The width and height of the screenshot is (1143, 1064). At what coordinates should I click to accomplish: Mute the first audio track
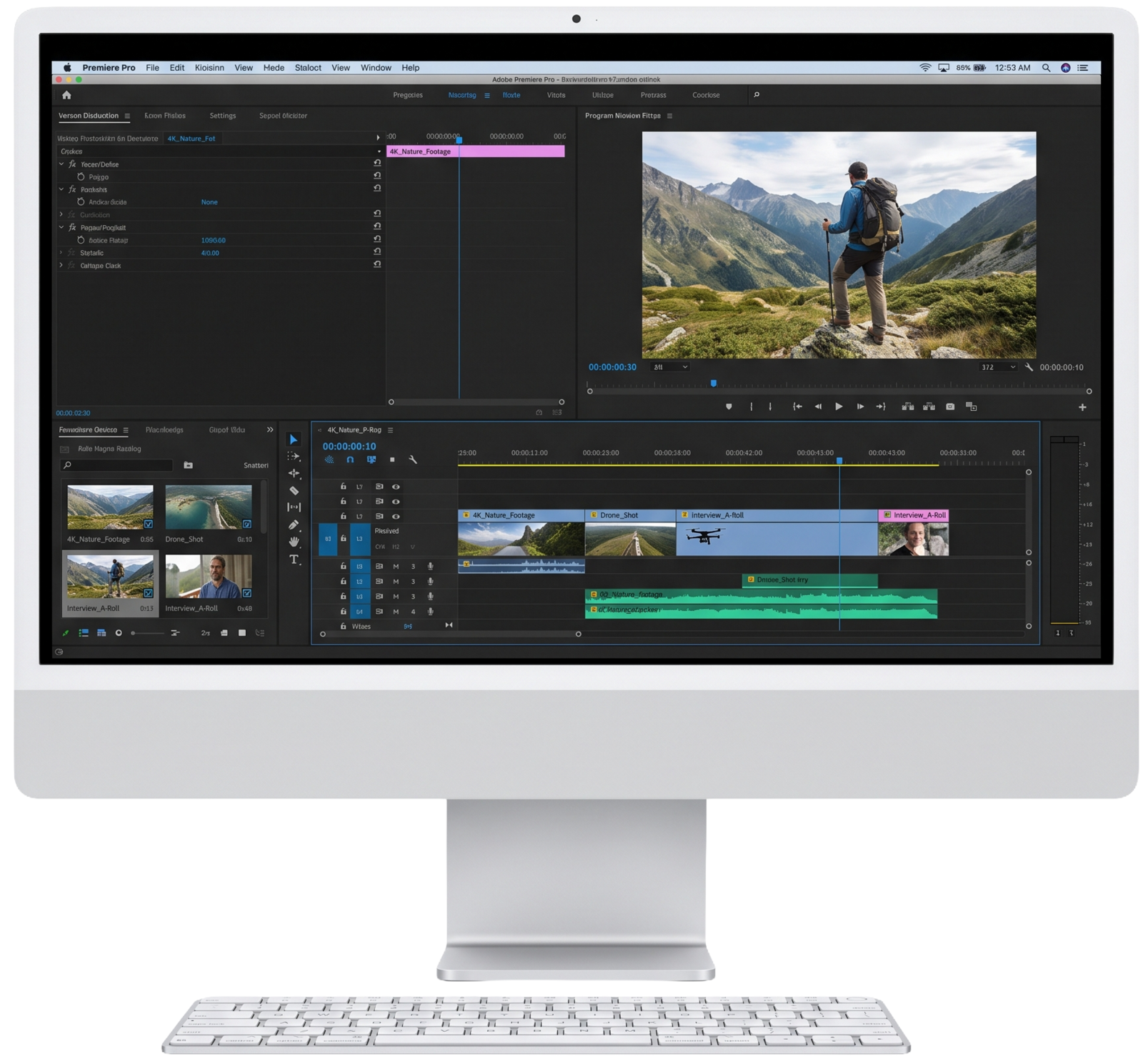pyautogui.click(x=396, y=566)
